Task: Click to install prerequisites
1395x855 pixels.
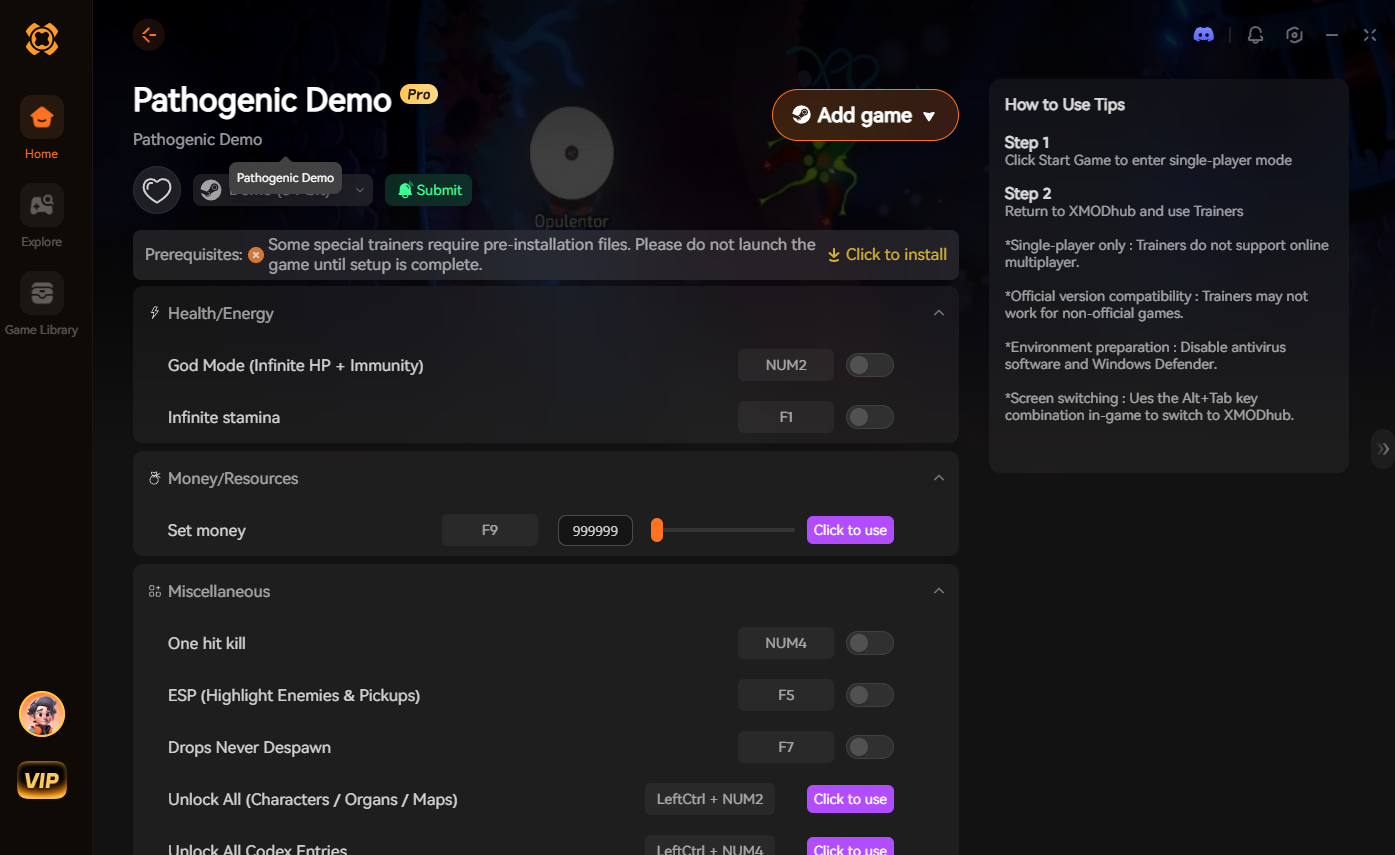Action: point(887,255)
